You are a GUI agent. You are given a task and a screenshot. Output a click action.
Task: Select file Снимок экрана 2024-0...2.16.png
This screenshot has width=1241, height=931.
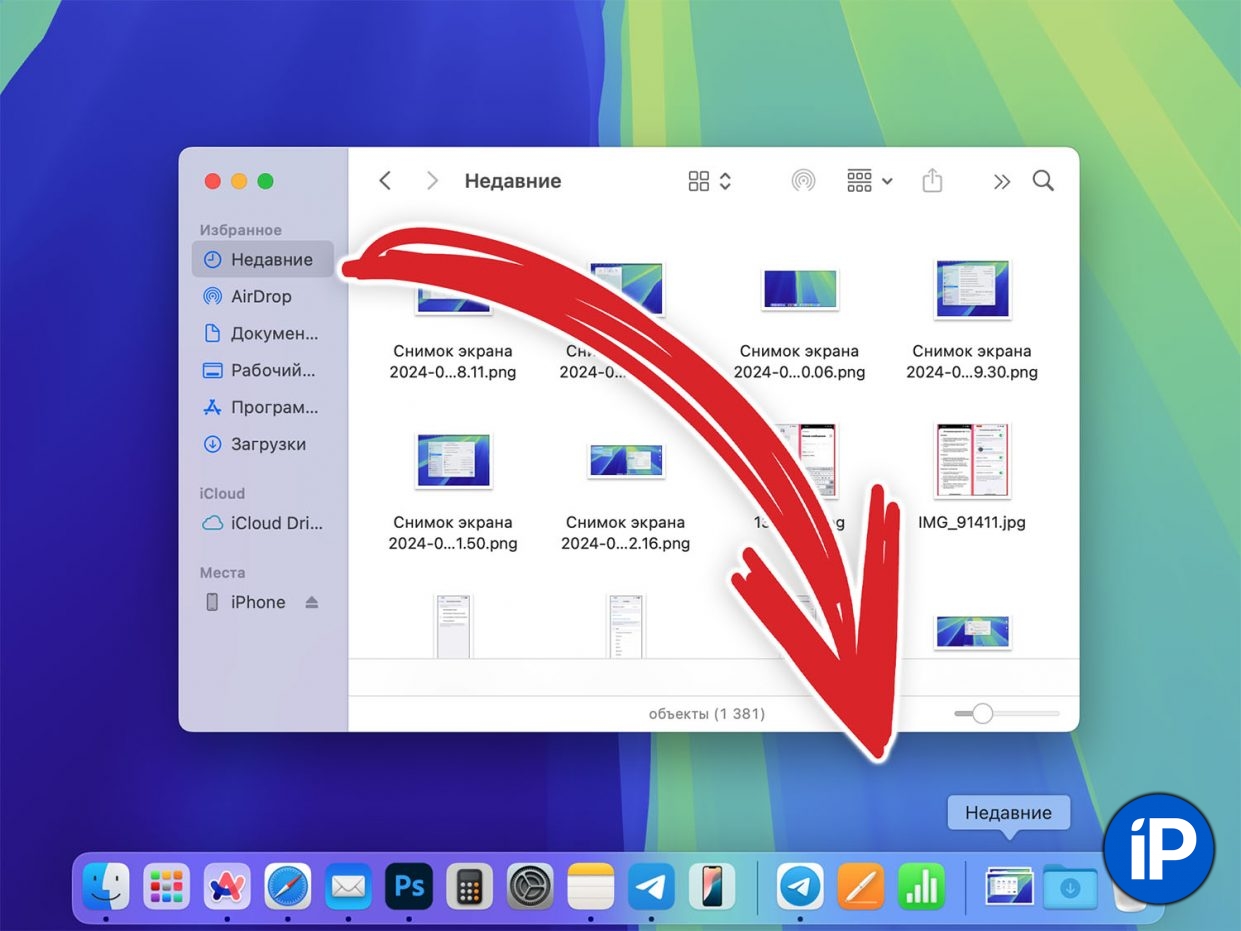click(x=626, y=533)
